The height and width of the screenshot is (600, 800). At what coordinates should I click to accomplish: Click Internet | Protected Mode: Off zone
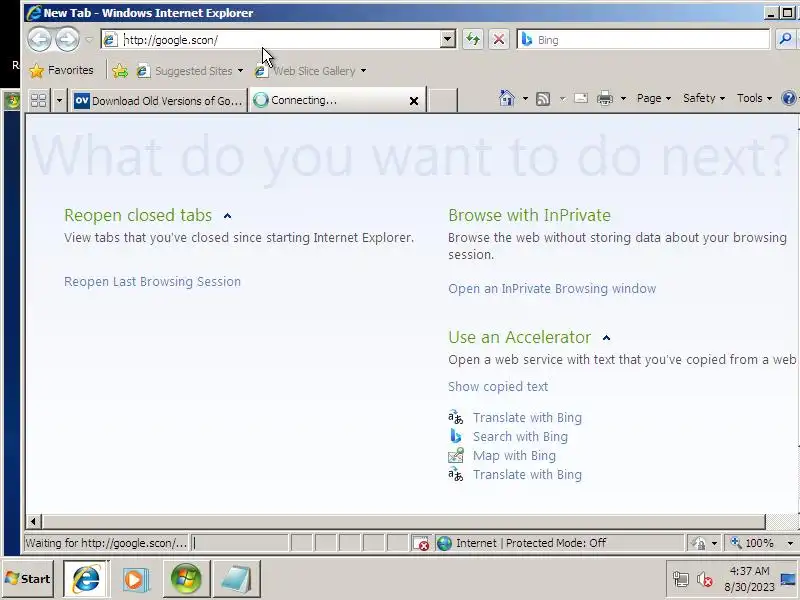(559, 543)
